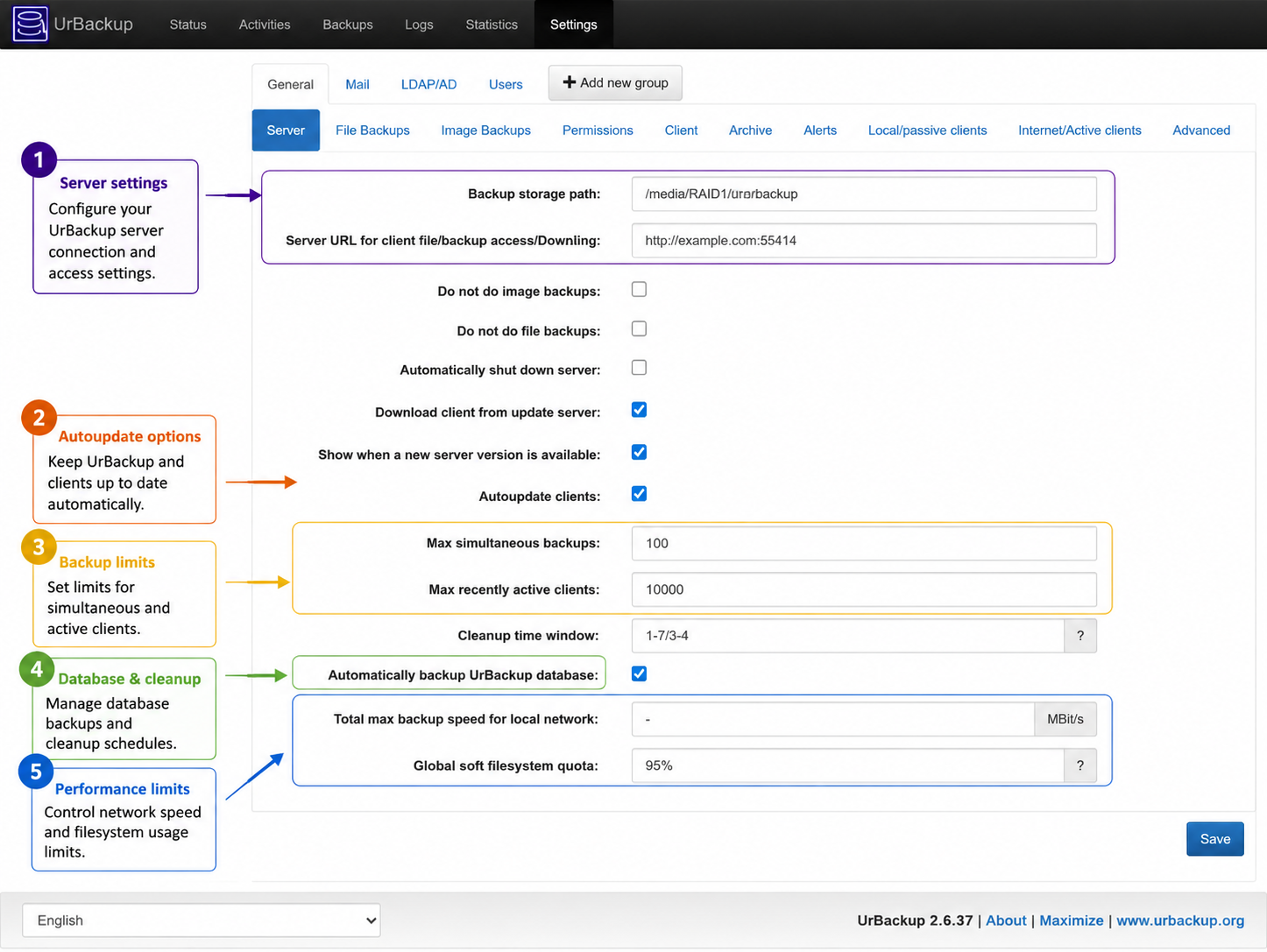Open the File Backups sub-tab

pos(372,130)
